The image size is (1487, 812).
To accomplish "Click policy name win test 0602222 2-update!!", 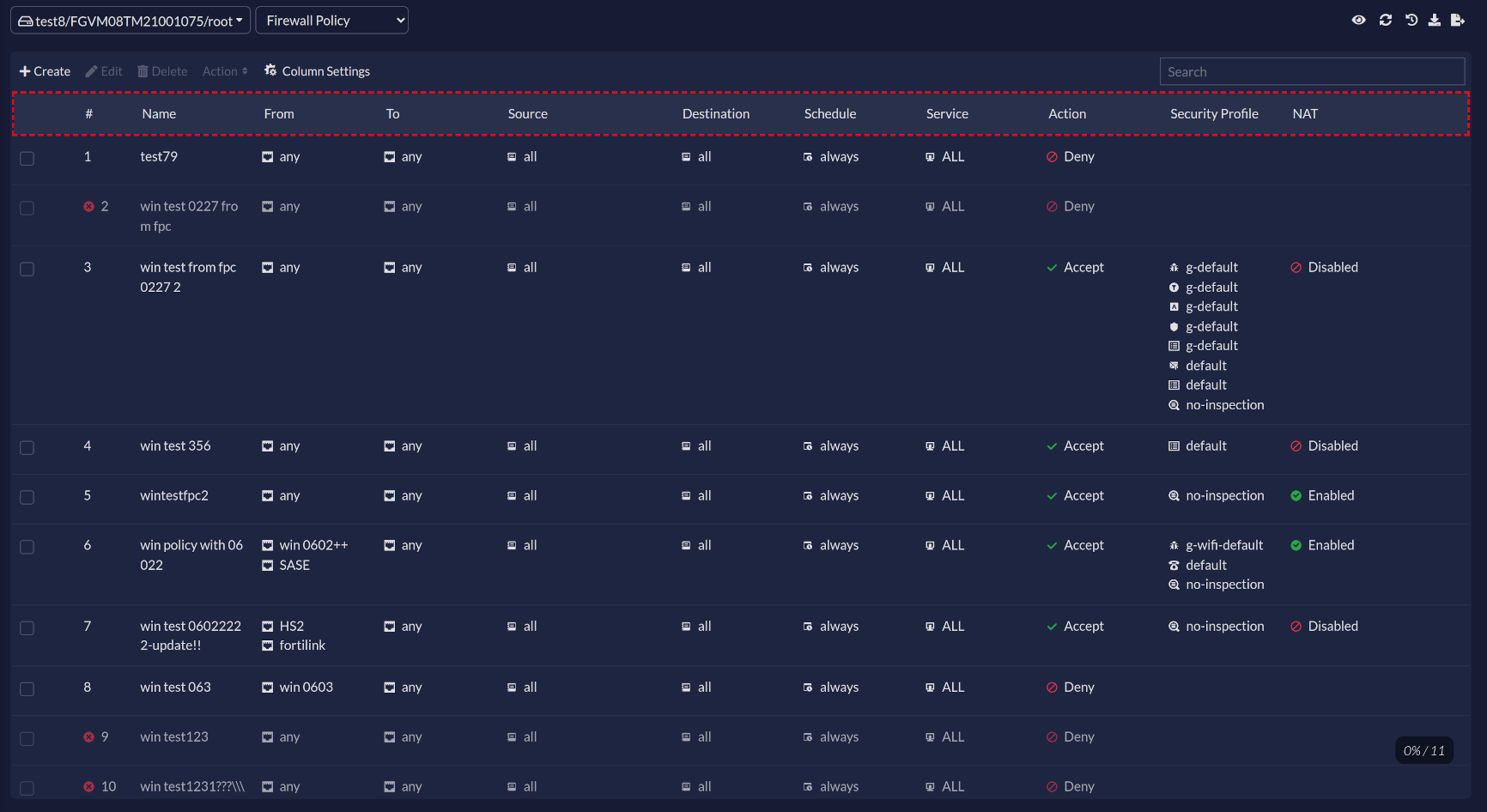I will coord(191,636).
